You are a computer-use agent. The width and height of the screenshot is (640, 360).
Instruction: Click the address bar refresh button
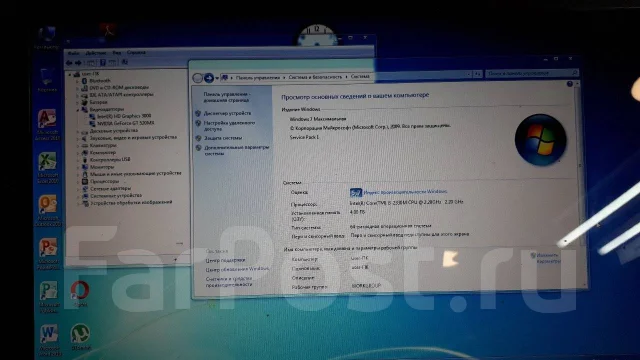pyautogui.click(x=477, y=74)
